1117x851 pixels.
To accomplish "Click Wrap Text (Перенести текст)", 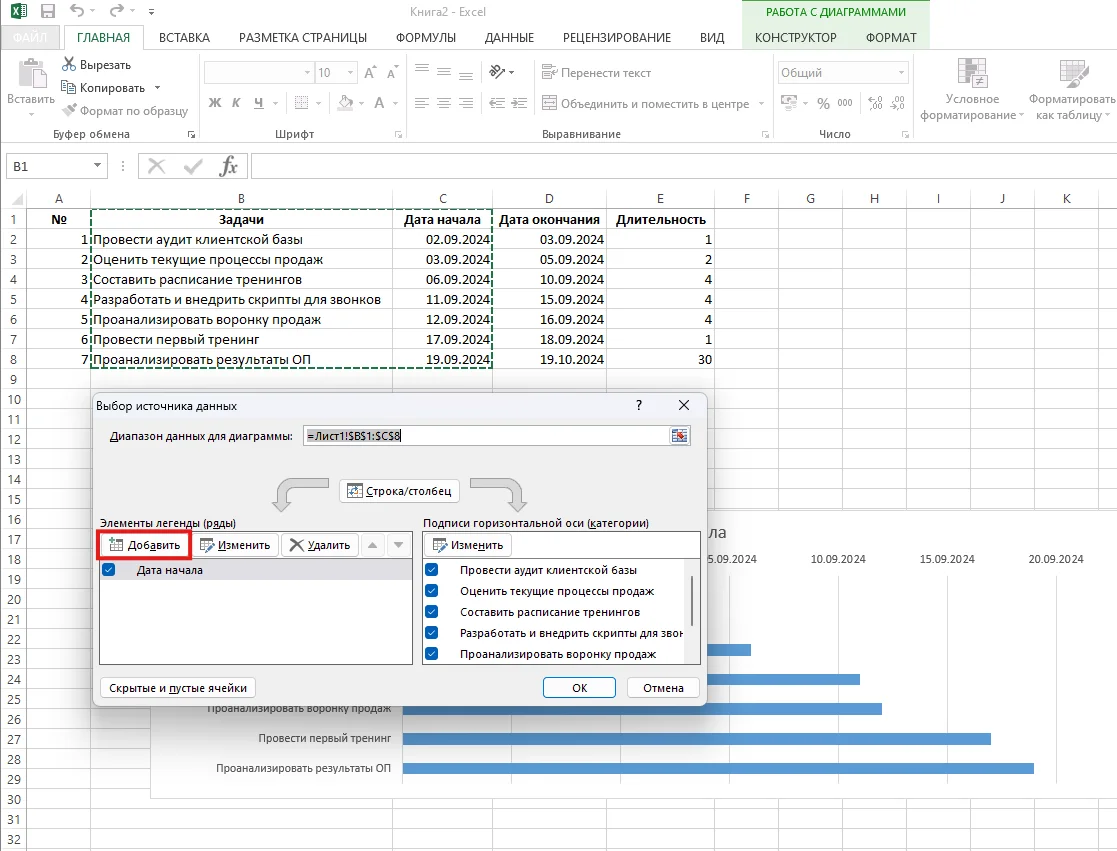I will coord(596,73).
